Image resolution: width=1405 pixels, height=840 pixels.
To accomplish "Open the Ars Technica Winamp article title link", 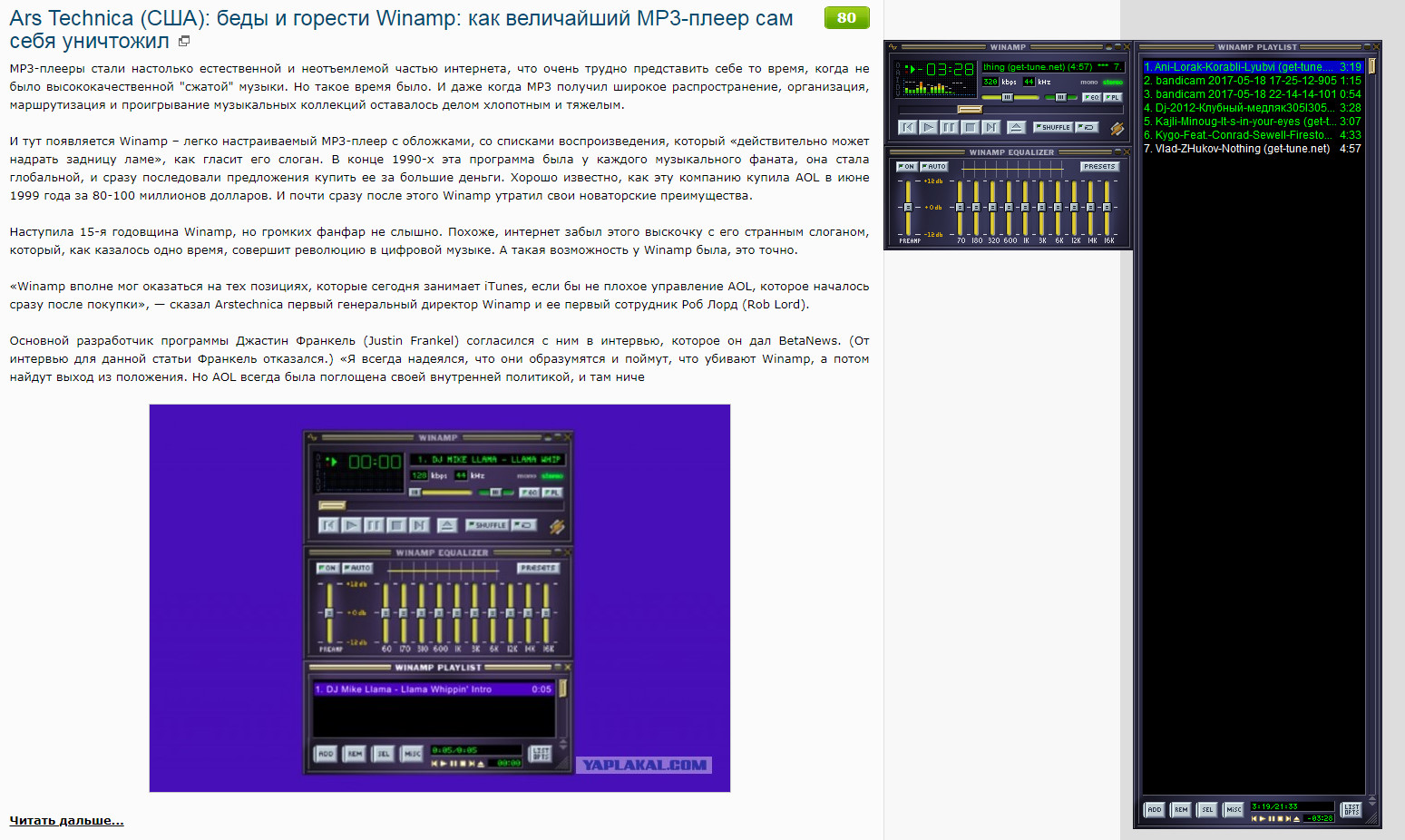I will pos(401,30).
